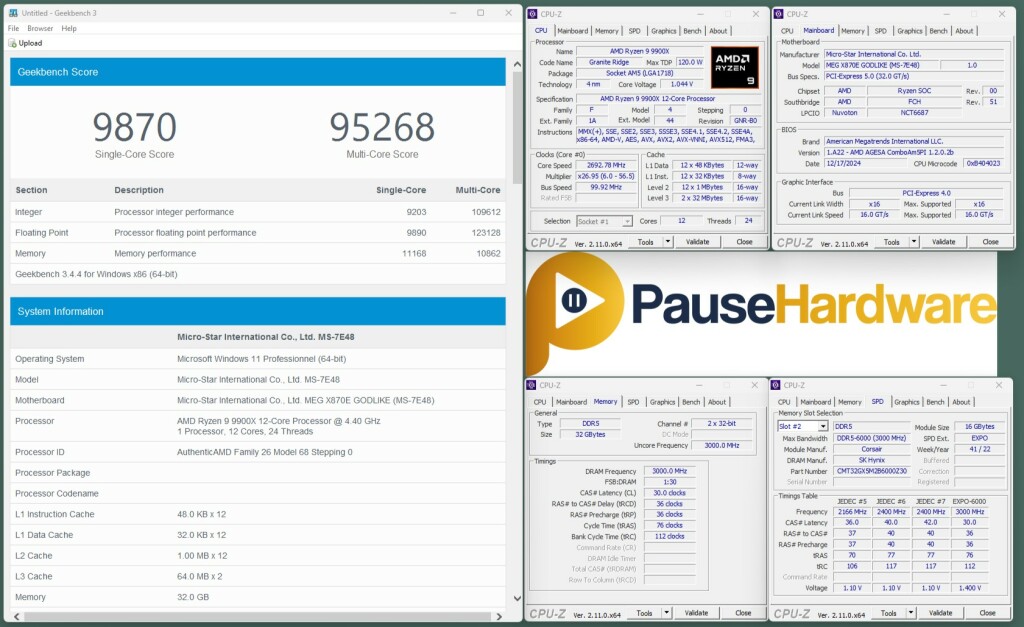Click the CAS# Latency field 30.0 clocks

pyautogui.click(x=669, y=493)
